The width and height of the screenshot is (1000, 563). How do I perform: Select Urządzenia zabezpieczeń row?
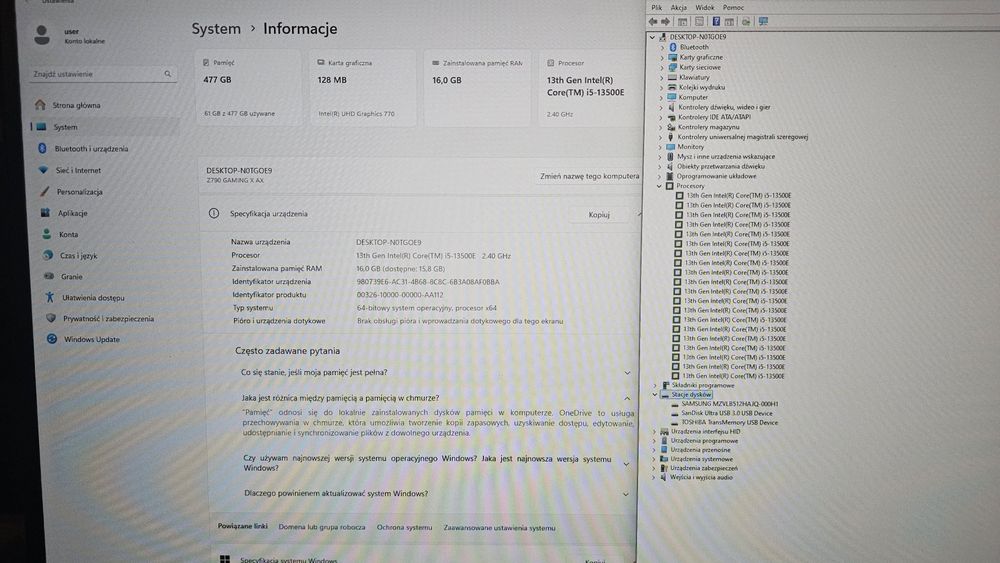click(x=703, y=468)
